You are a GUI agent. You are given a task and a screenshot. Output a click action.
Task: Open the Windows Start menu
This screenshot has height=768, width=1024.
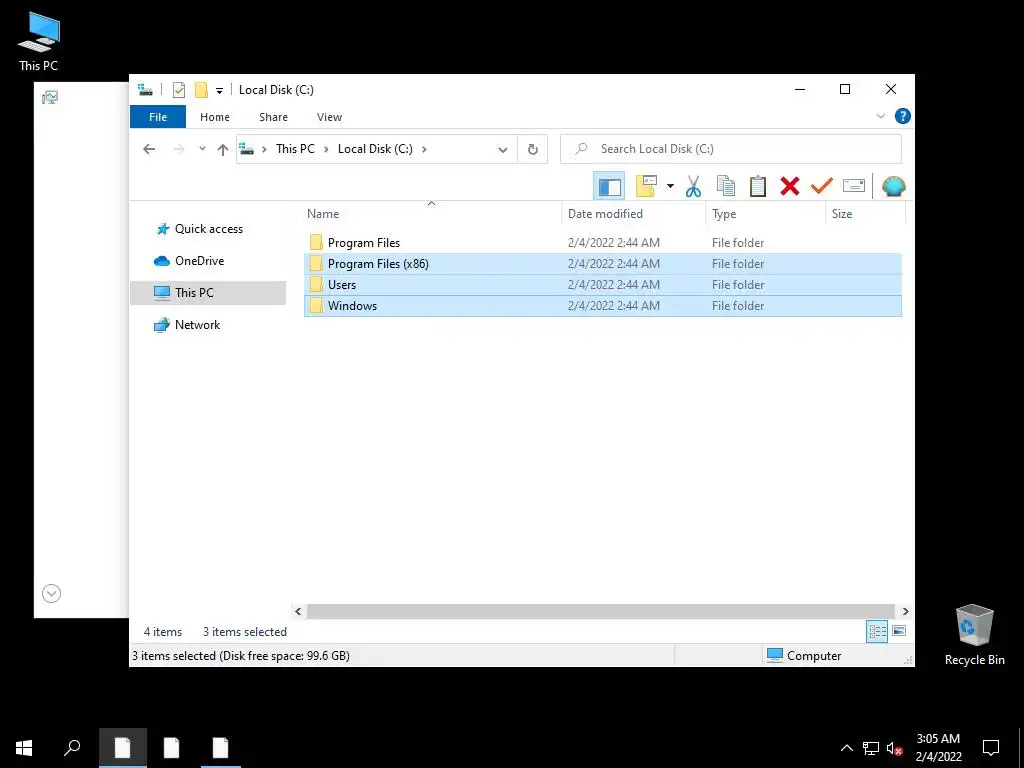pyautogui.click(x=24, y=748)
